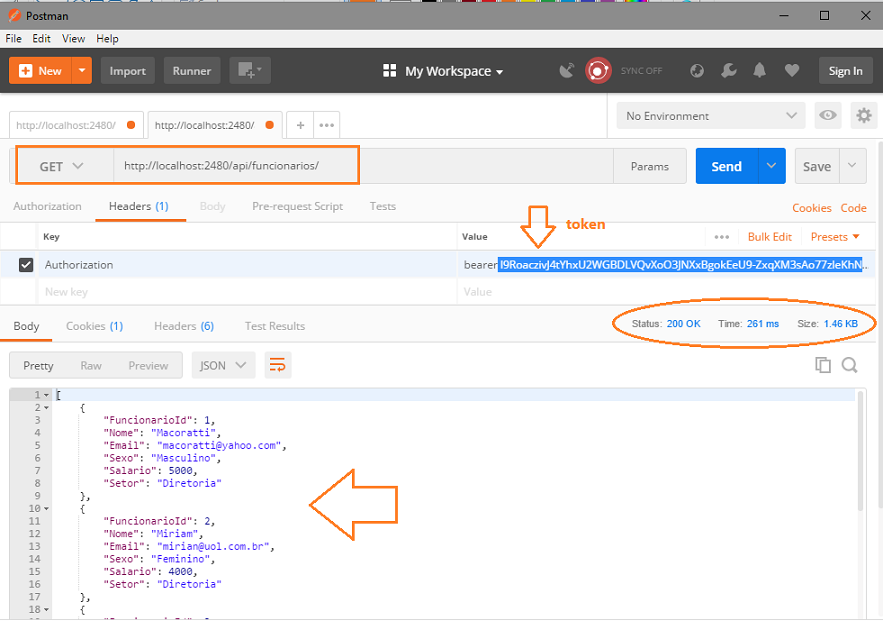Image resolution: width=883 pixels, height=621 pixels.
Task: Click the New request button
Action: 40,71
